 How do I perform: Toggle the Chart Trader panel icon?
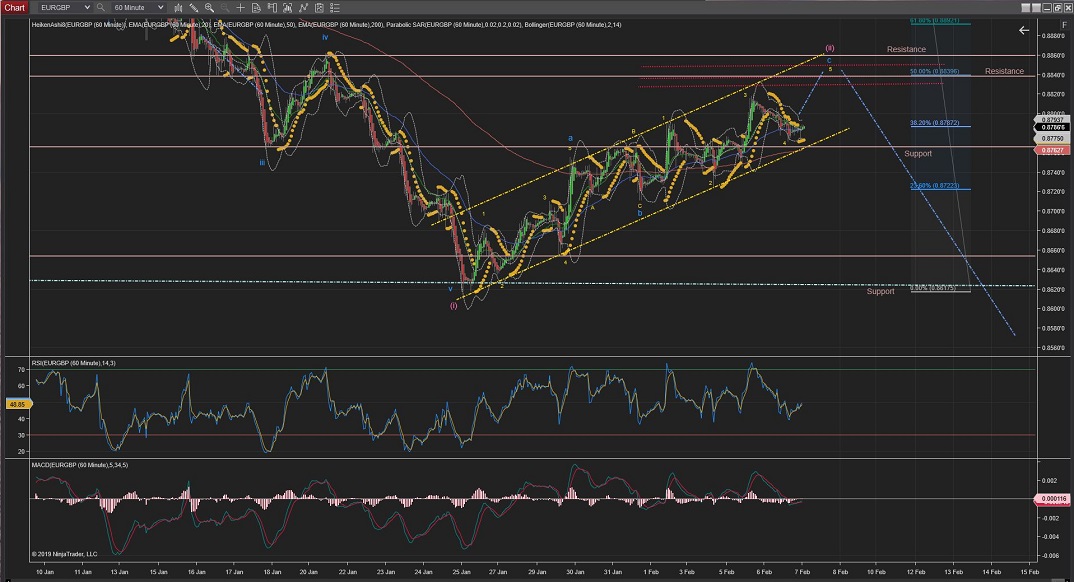pyautogui.click(x=271, y=7)
